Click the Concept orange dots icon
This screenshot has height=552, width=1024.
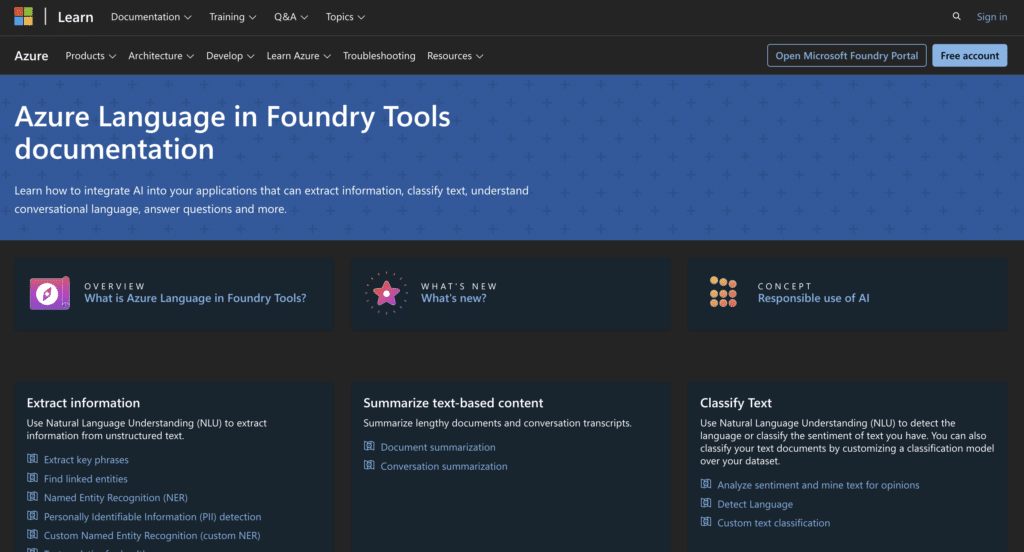click(x=723, y=292)
